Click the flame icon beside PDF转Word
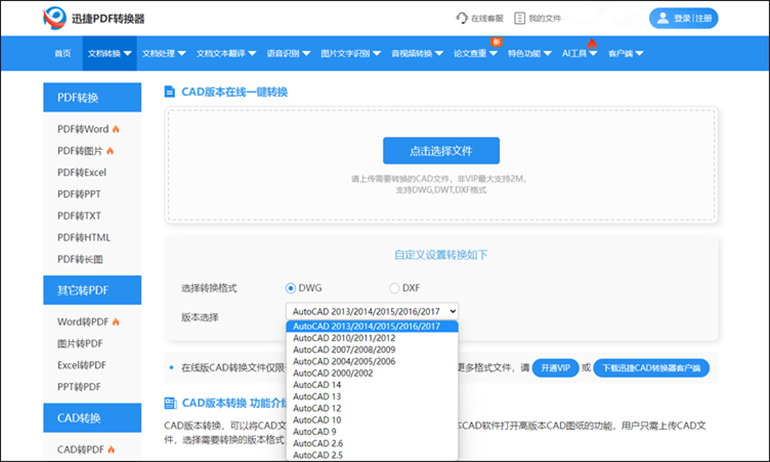 (116, 129)
